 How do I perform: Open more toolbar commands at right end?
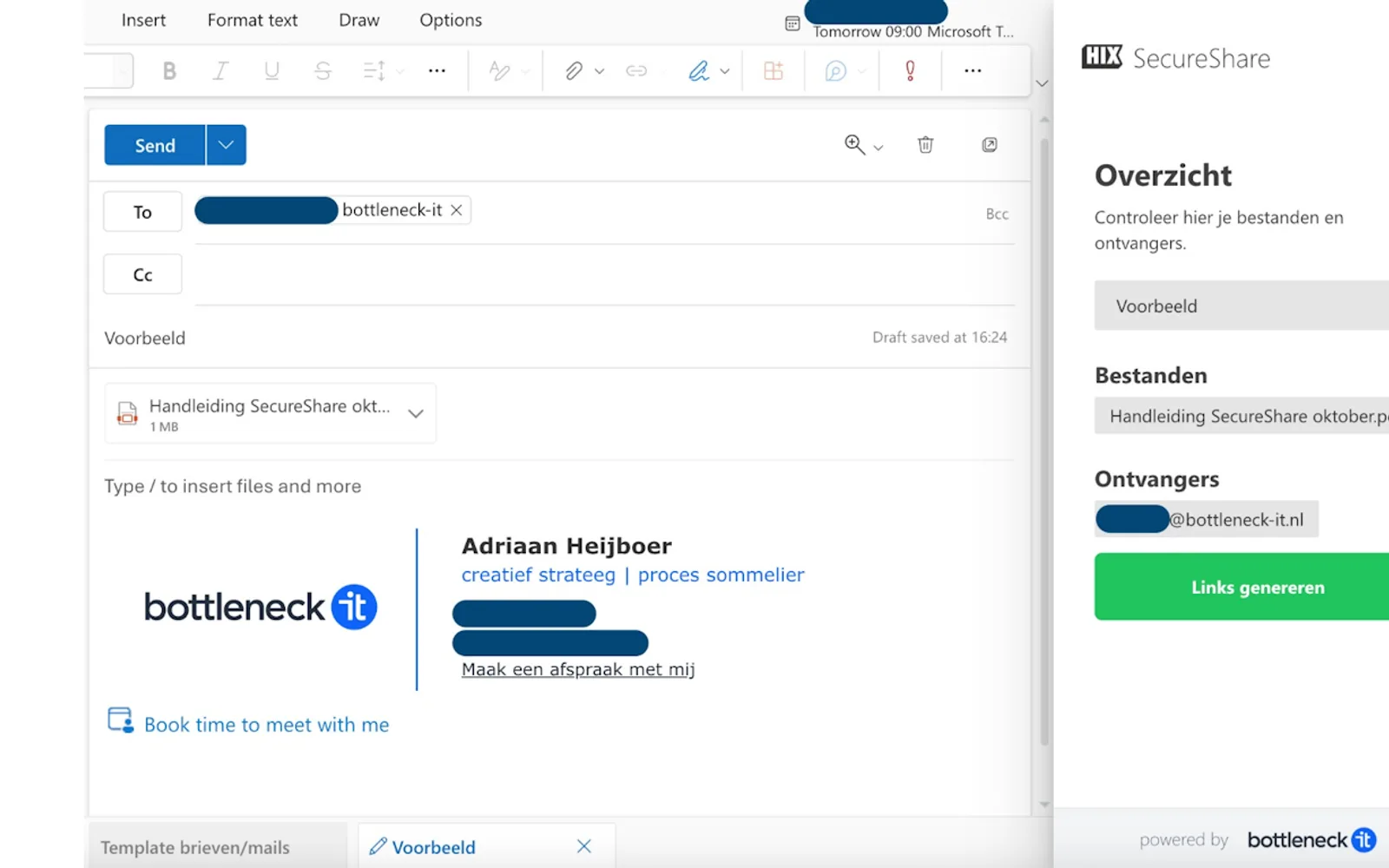coord(973,71)
